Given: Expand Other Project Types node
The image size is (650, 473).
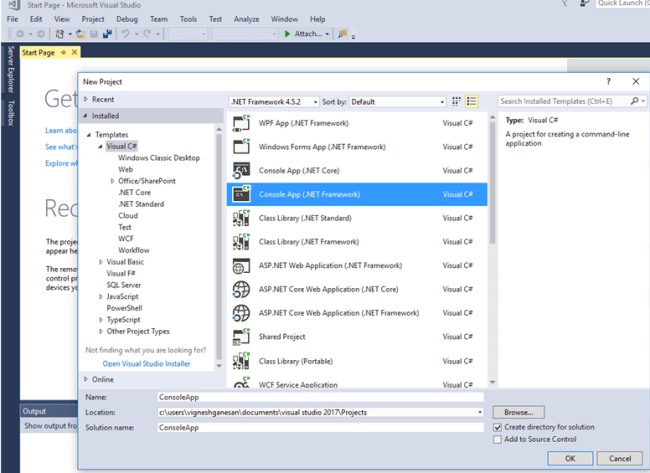Looking at the screenshot, I should pos(100,332).
